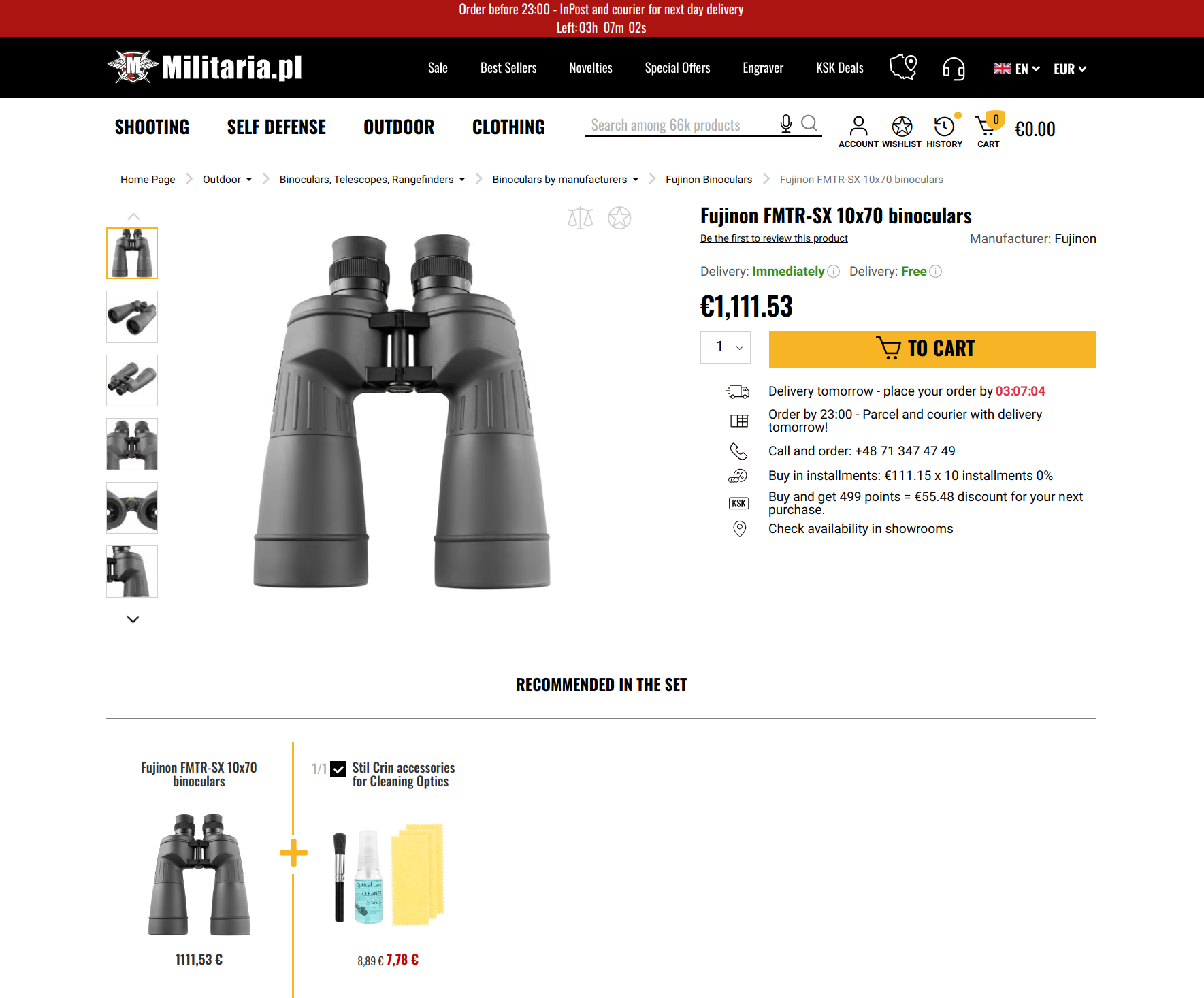This screenshot has height=998, width=1204.
Task: Open the OUTDOOR category menu
Action: [399, 127]
